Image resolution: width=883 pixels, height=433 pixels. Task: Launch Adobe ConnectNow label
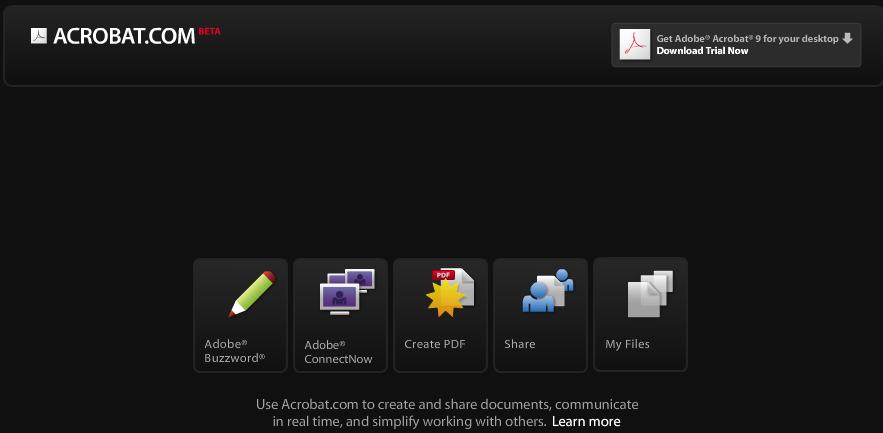(x=338, y=352)
